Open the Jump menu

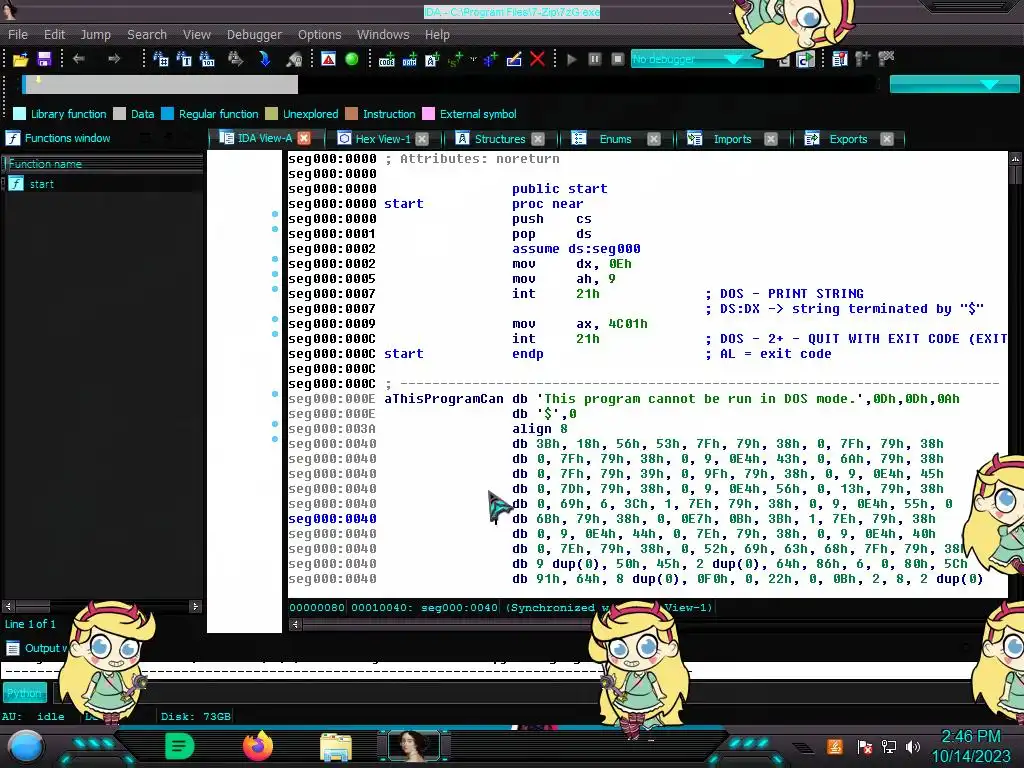click(x=95, y=35)
